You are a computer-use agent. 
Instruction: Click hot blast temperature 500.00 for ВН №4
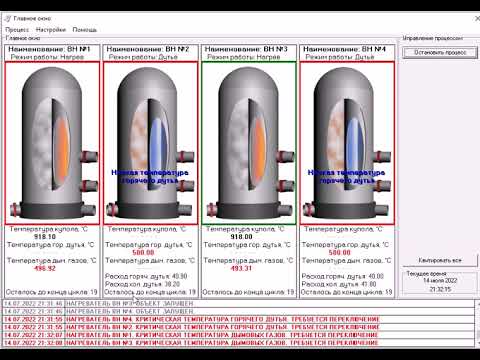coord(340,252)
